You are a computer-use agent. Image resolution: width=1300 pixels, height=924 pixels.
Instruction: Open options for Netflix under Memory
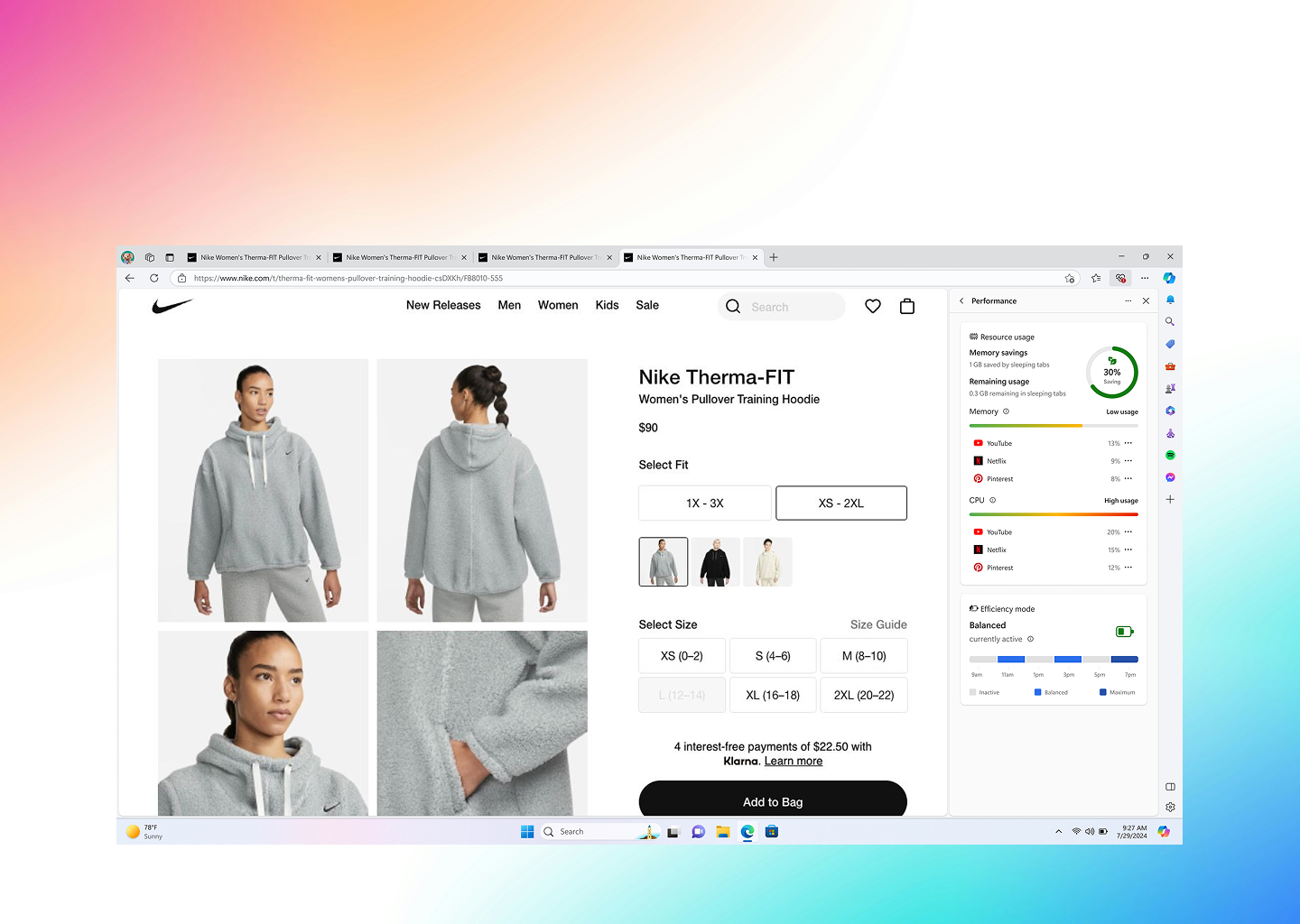[1128, 461]
